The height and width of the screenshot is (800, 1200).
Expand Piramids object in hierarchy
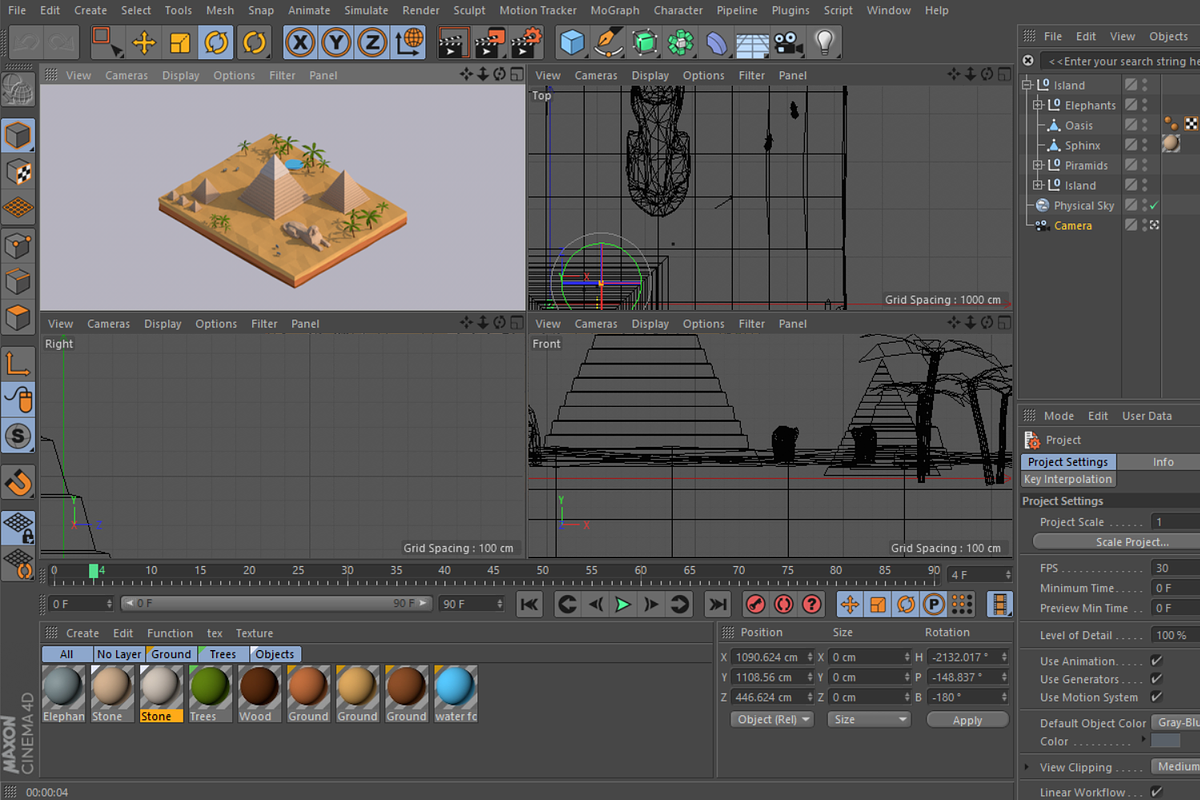coord(1038,165)
